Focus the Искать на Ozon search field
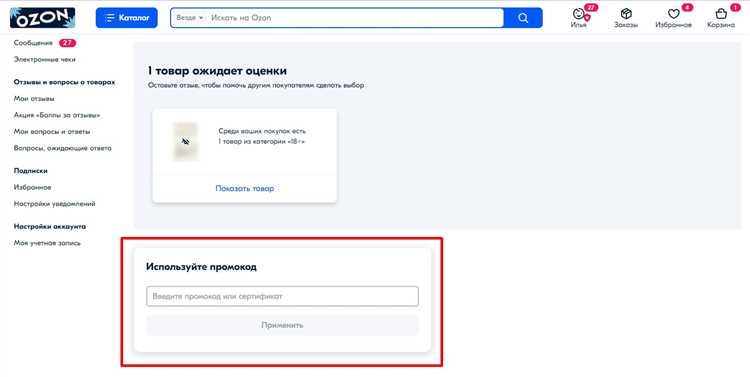Viewport: 750px width, 377px height. pyautogui.click(x=355, y=18)
